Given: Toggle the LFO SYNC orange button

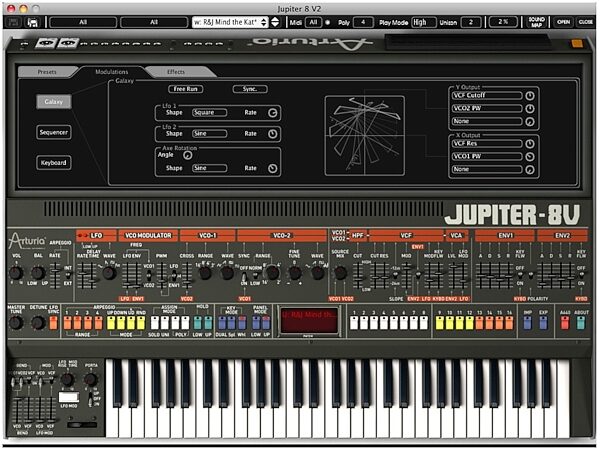Looking at the screenshot, I should (x=53, y=323).
